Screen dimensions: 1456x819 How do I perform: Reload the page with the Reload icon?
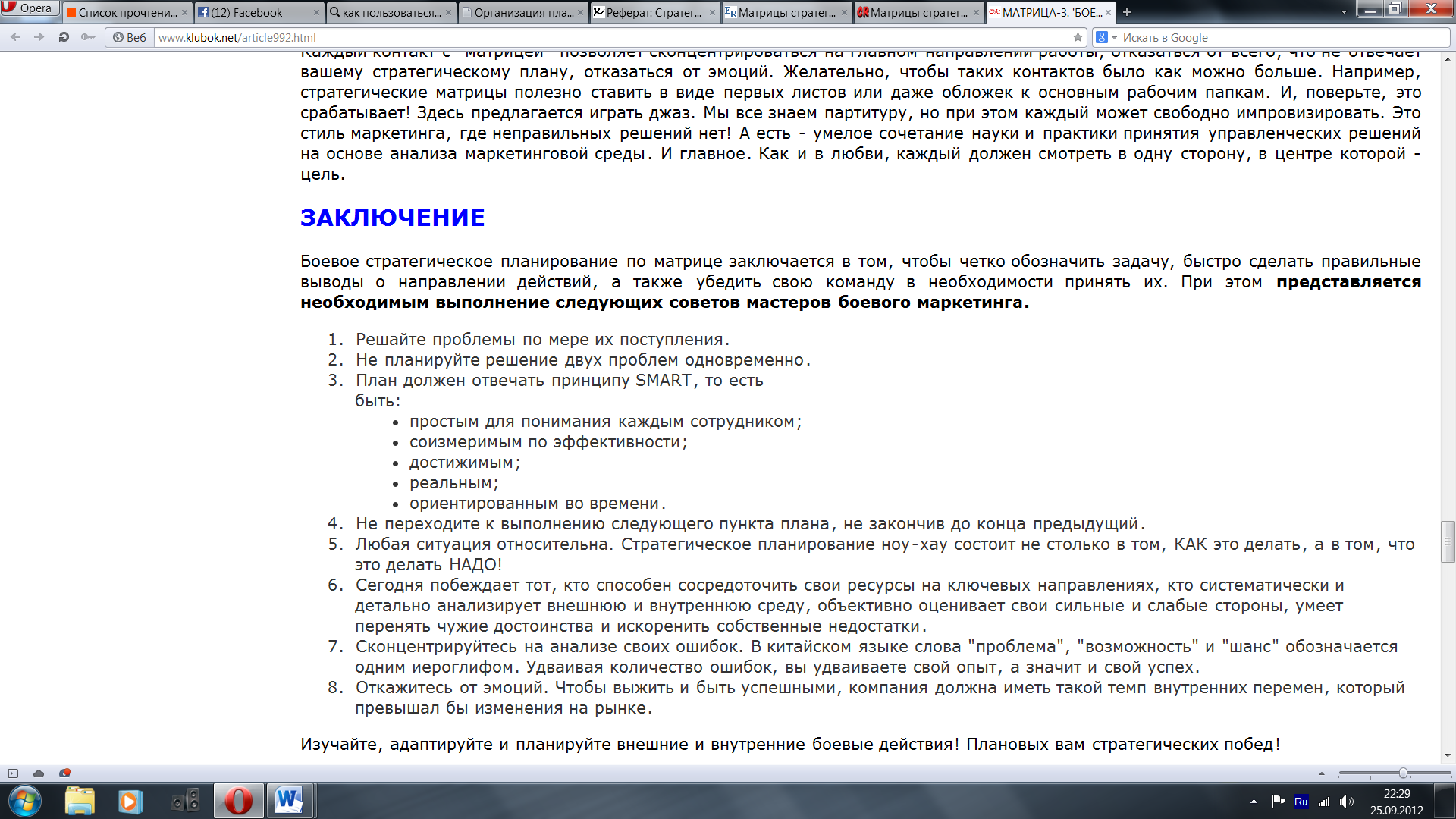pos(64,37)
